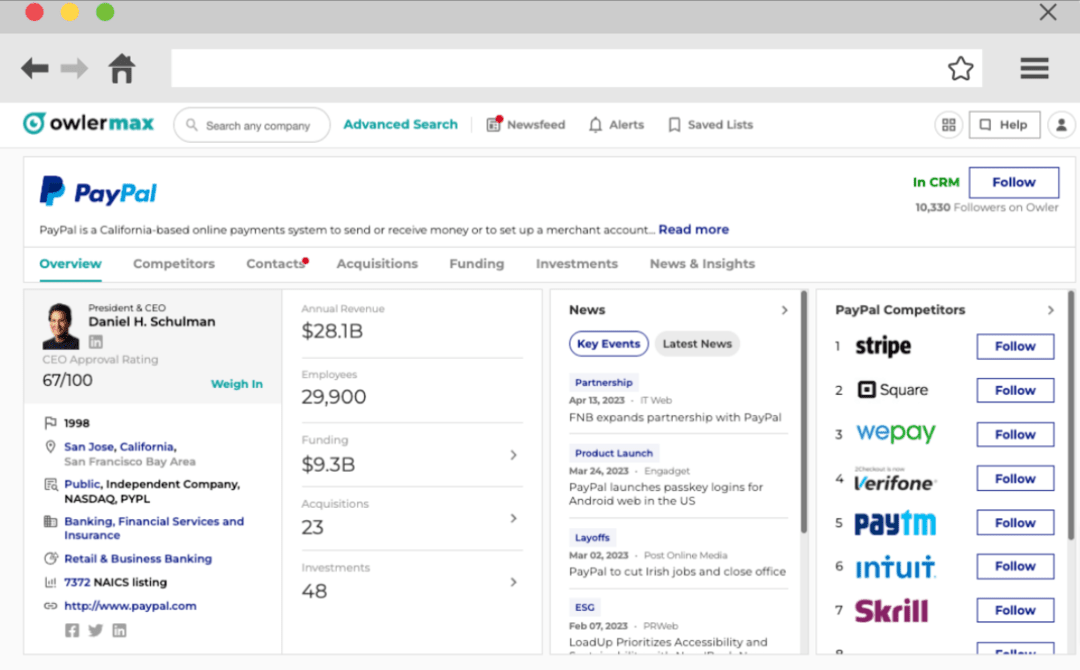This screenshot has height=670, width=1080.
Task: Switch to the Competitors tab
Action: pos(173,263)
